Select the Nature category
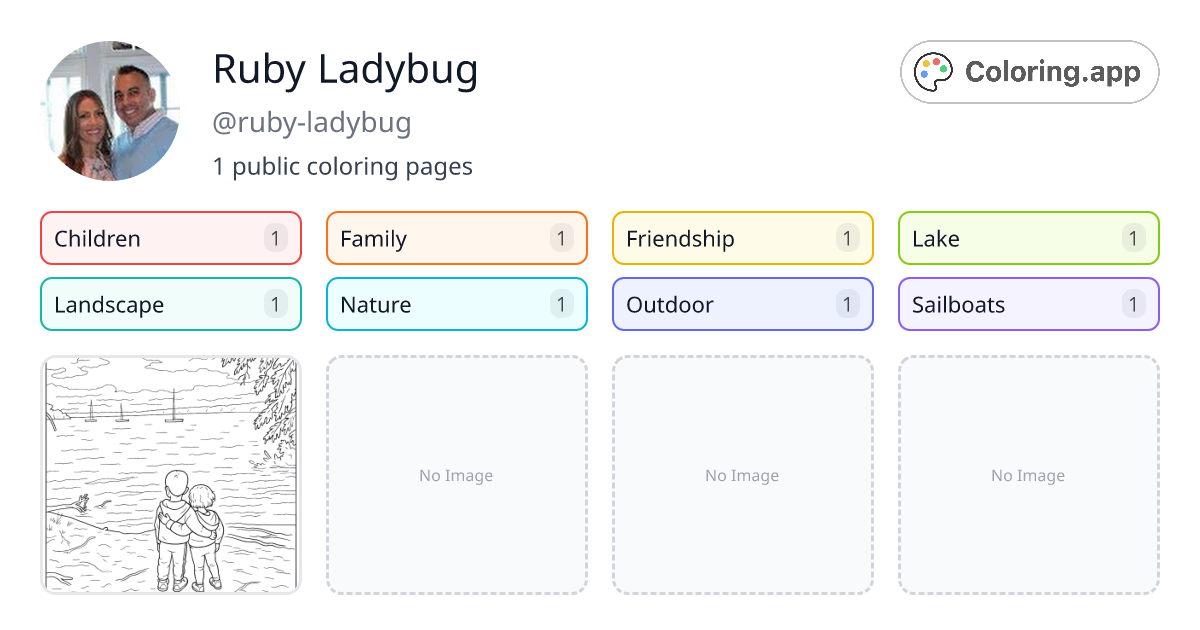The height and width of the screenshot is (630, 1200). (456, 304)
